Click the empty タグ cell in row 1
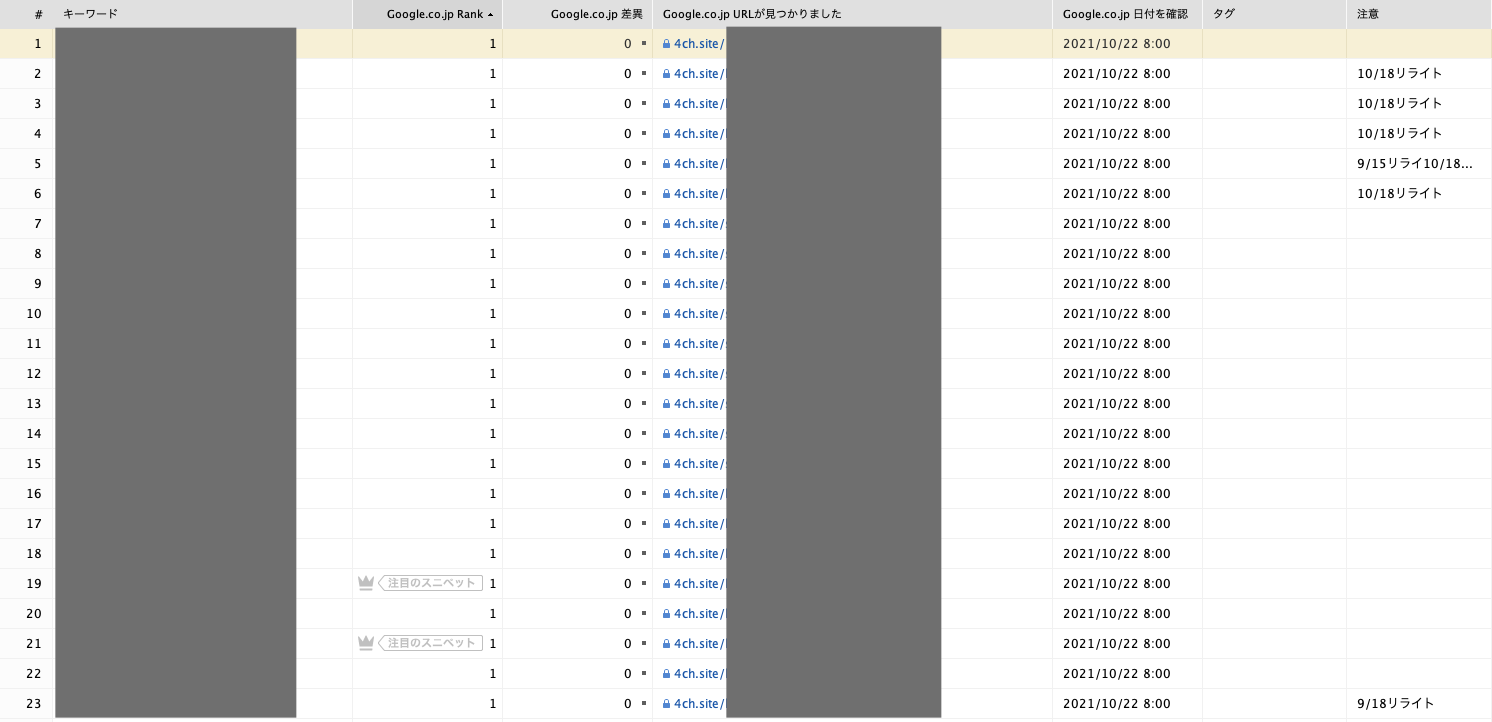The width and height of the screenshot is (1492, 722). (x=1275, y=44)
